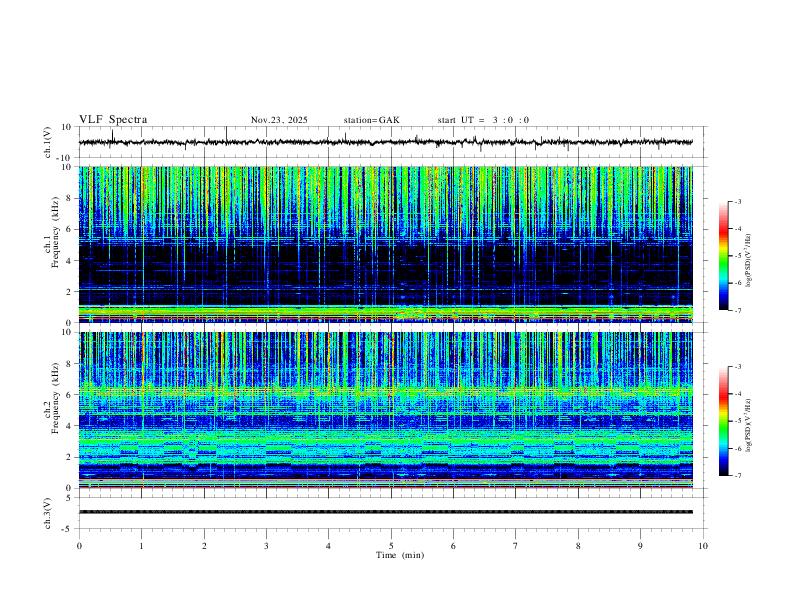Click the lower ch.2 PSD color bar
The image size is (792, 612).
724,421
